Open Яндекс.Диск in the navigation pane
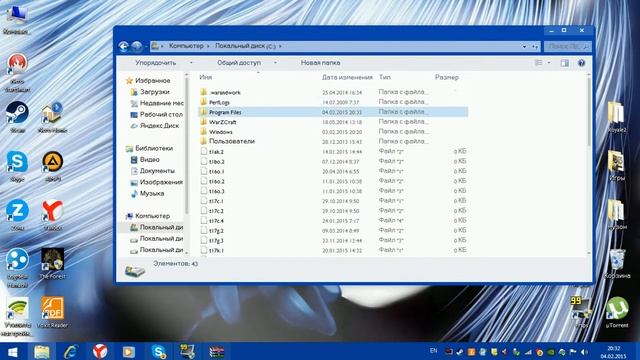Viewport: 640px width, 360px height. (x=160, y=126)
